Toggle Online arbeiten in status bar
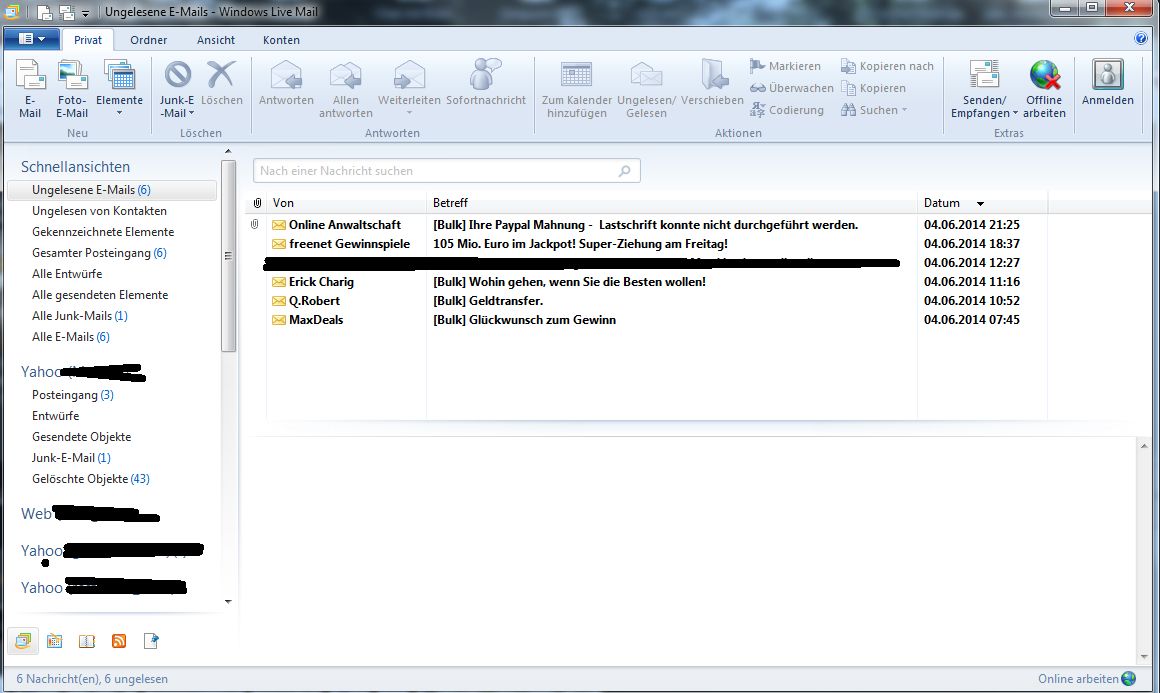Viewport: 1160px width, 693px height. tap(1085, 679)
